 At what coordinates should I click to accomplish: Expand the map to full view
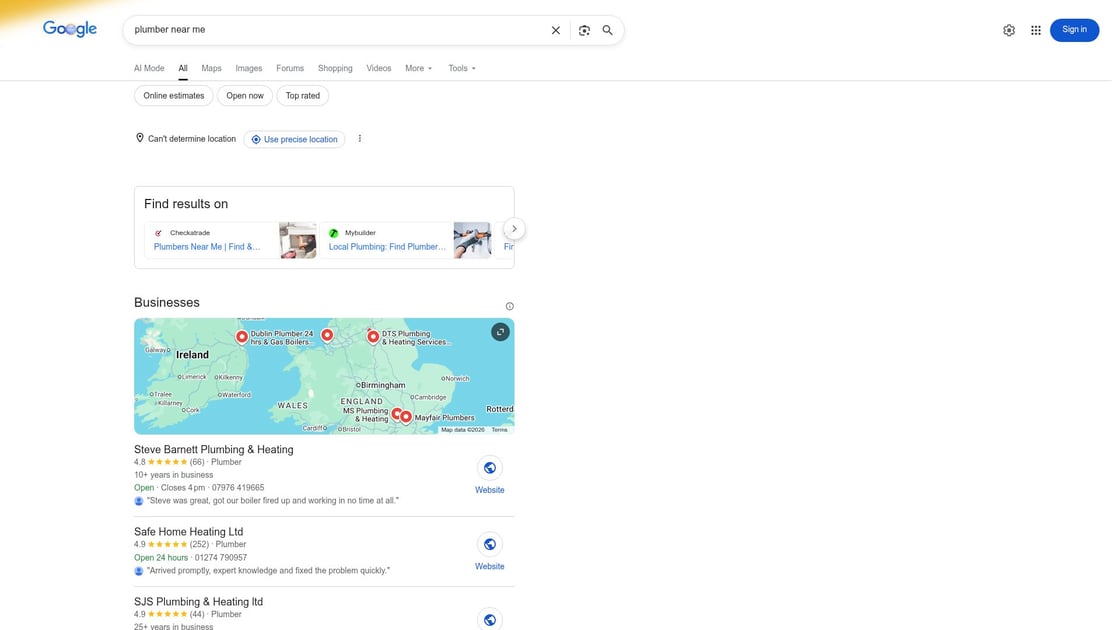point(500,332)
